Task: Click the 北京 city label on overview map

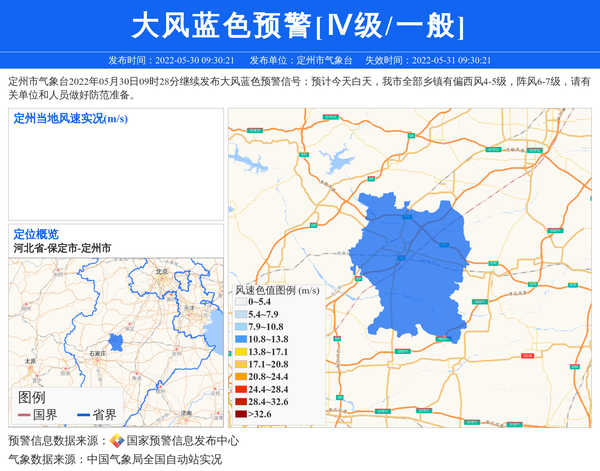Action: tap(161, 271)
